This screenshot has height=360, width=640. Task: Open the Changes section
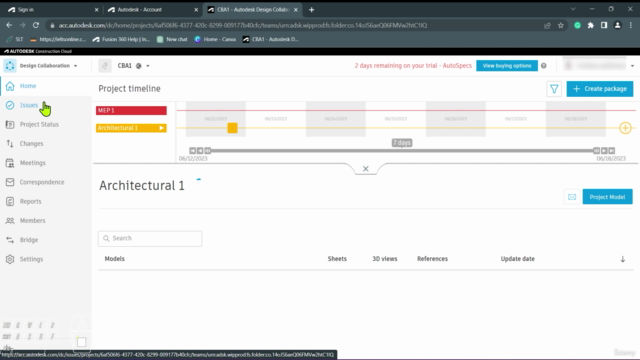(31, 144)
